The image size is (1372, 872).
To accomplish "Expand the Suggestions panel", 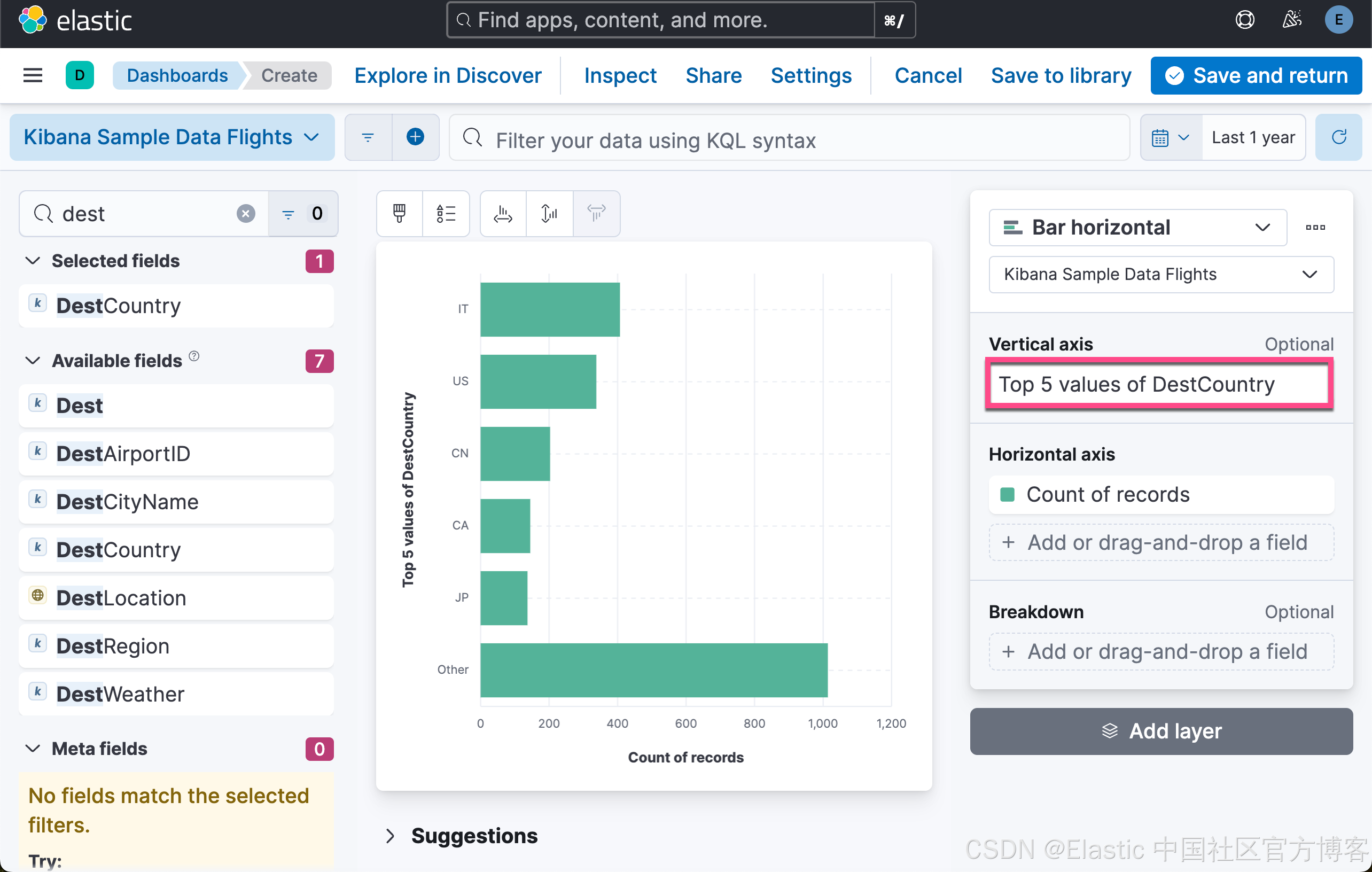I will (391, 836).
